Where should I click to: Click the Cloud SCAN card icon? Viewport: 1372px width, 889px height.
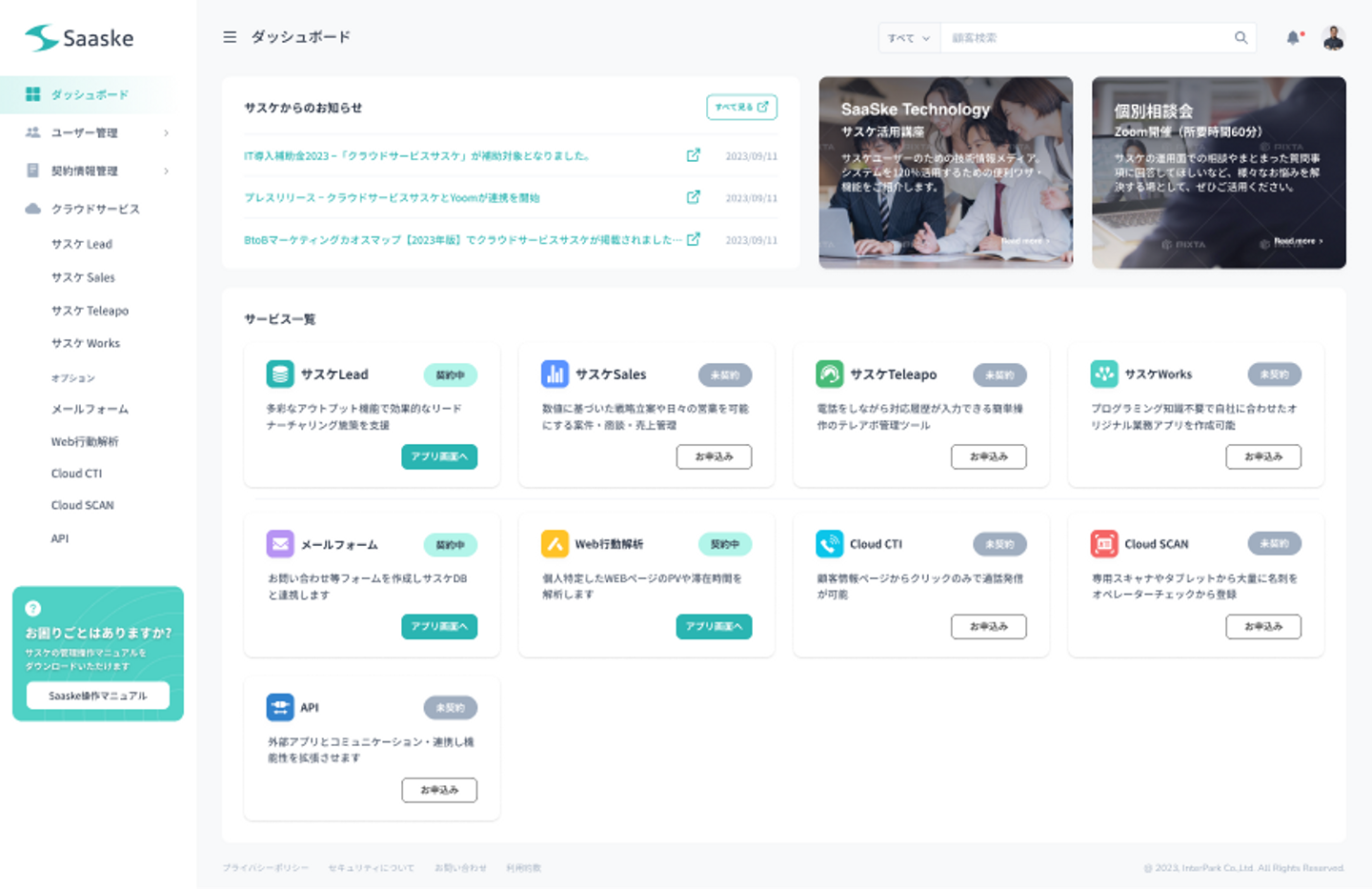[x=1104, y=544]
